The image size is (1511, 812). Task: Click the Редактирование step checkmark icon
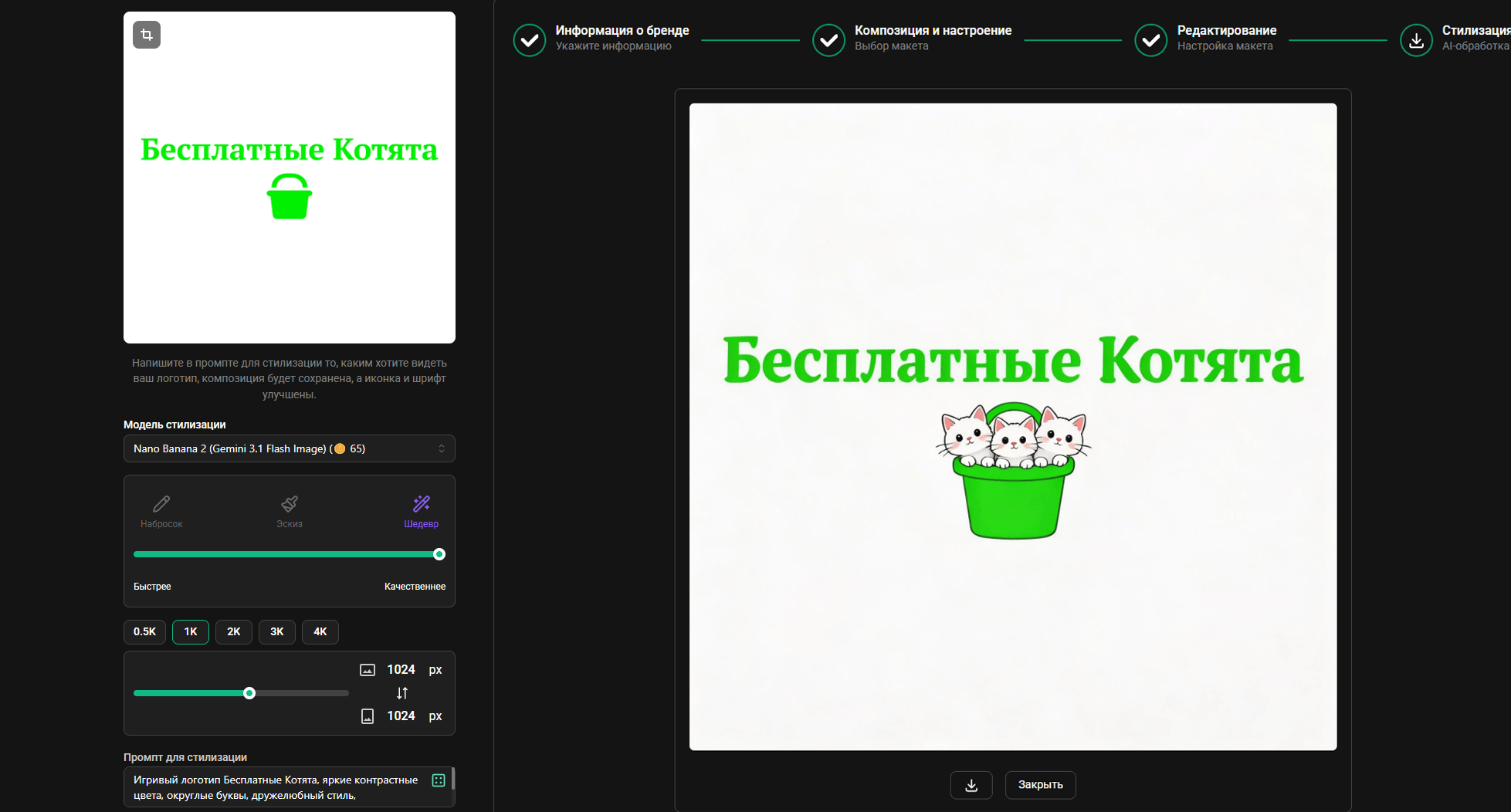[x=1150, y=40]
